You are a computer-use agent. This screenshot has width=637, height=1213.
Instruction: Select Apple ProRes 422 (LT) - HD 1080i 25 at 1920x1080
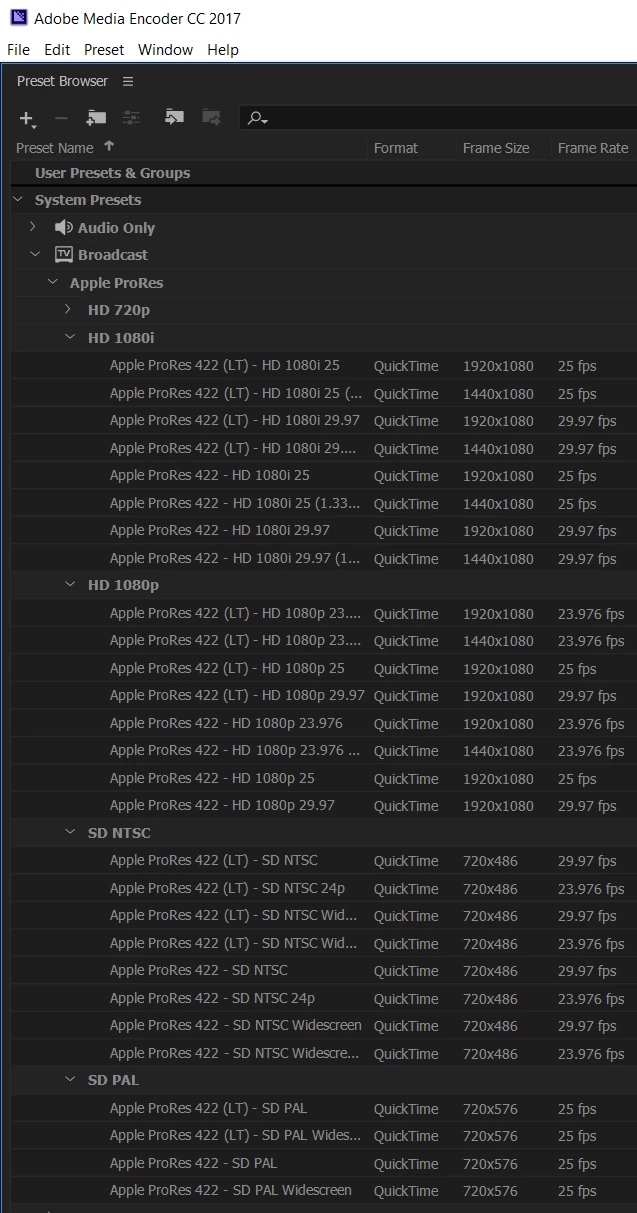[323, 366]
